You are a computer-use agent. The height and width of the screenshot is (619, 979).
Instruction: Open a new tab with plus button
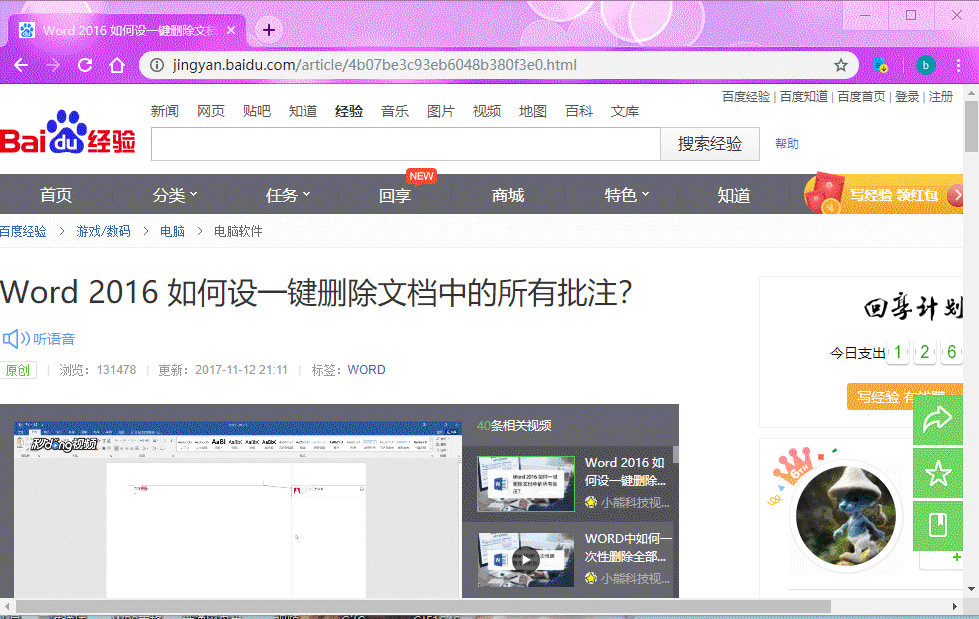268,30
